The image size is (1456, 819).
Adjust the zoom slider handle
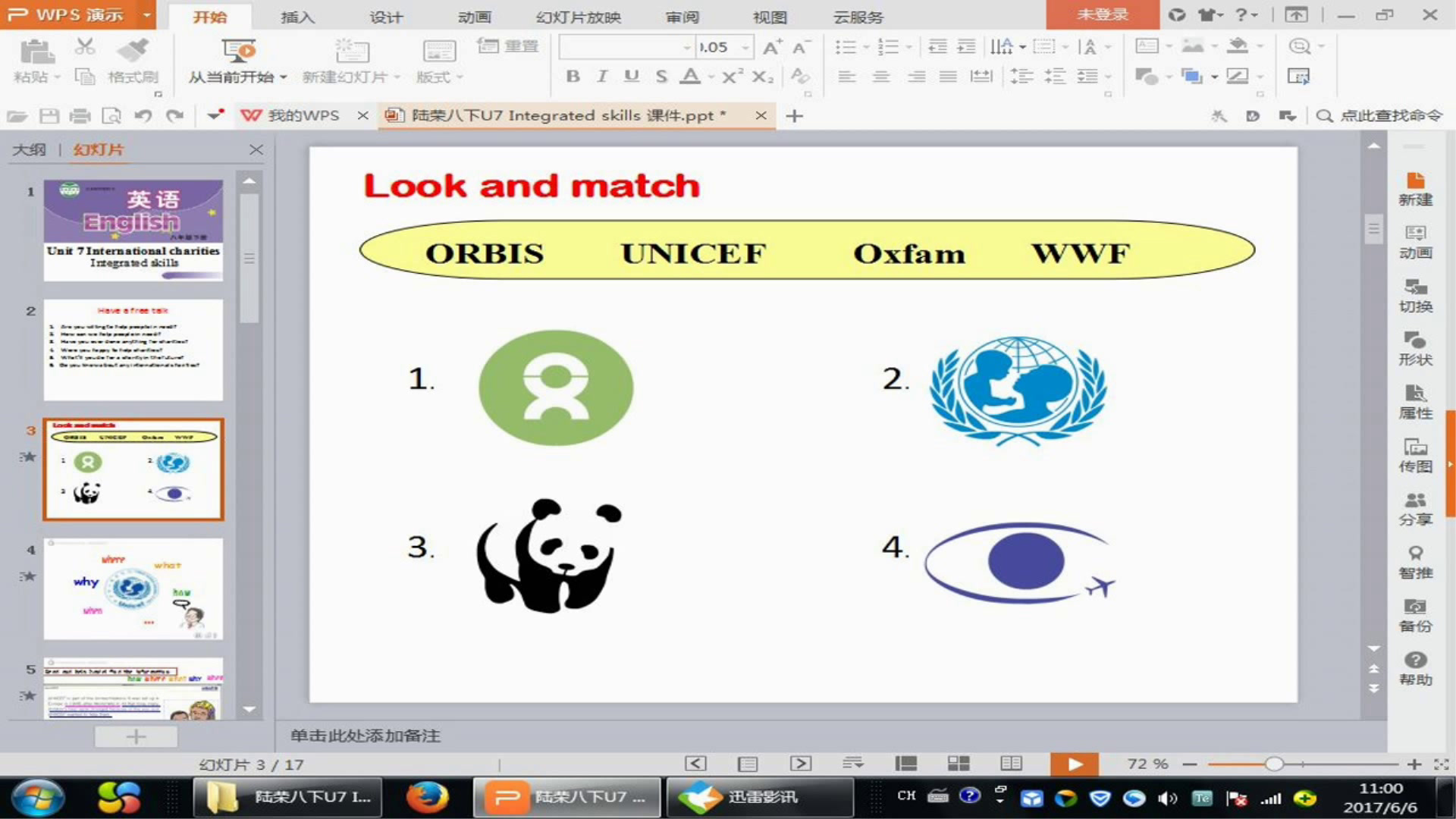(1274, 764)
